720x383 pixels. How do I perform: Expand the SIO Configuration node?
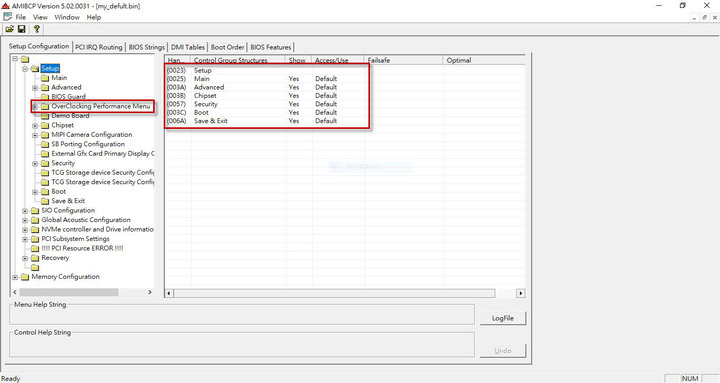point(25,211)
